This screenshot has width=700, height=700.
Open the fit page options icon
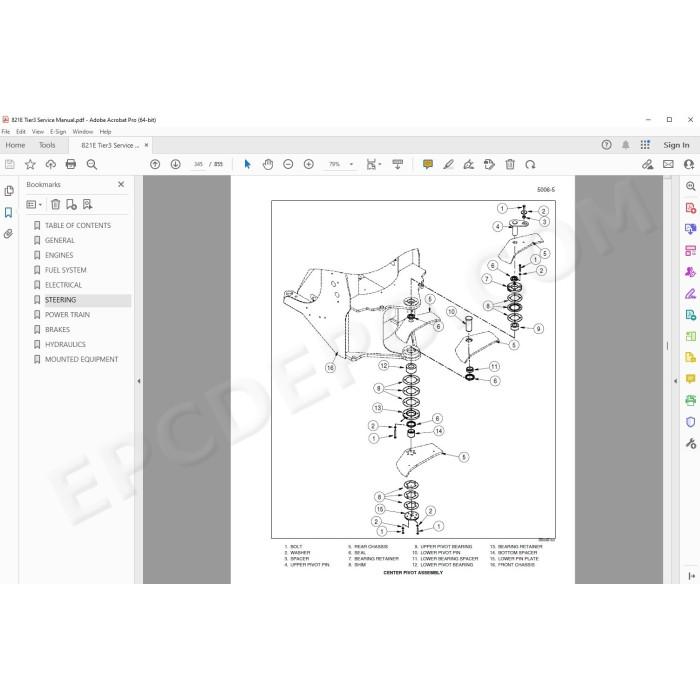(373, 165)
